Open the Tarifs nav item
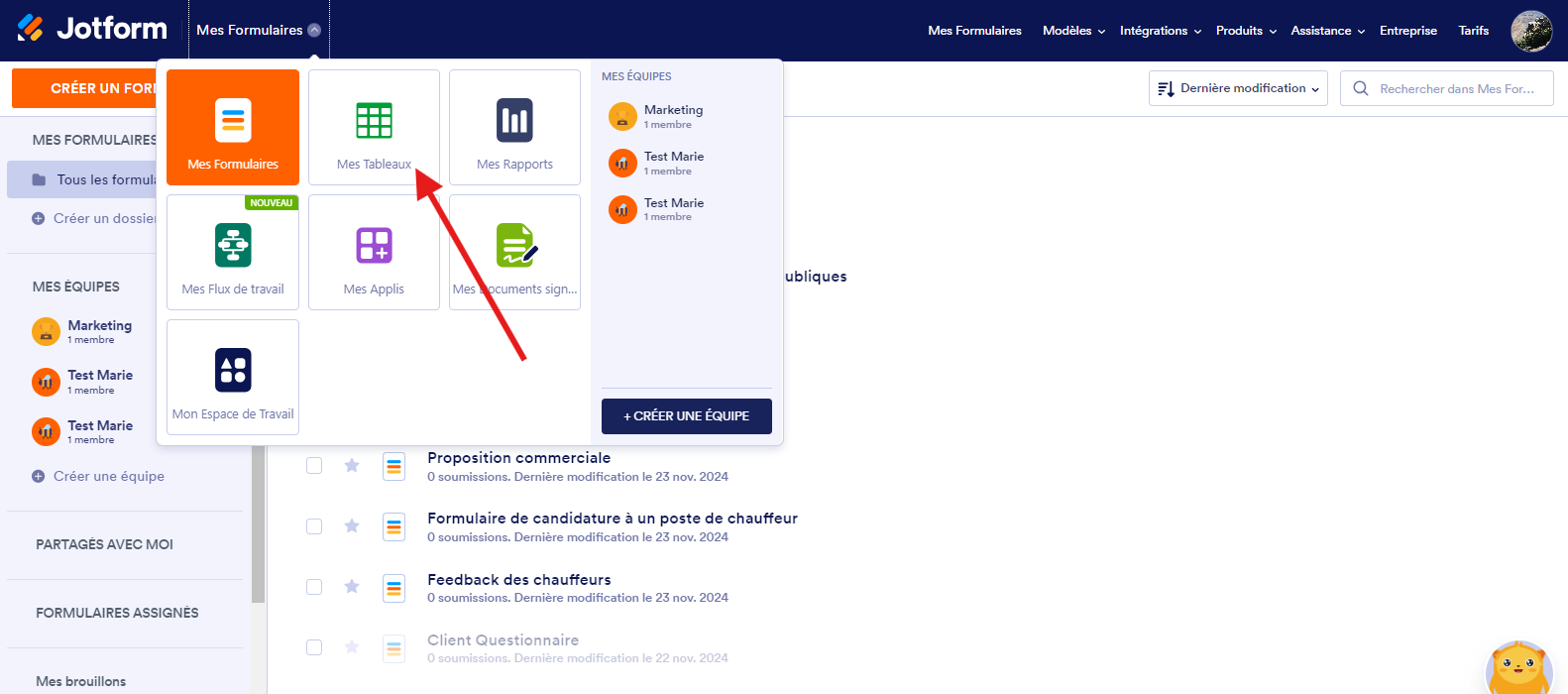The height and width of the screenshot is (694, 1568). [x=1473, y=31]
